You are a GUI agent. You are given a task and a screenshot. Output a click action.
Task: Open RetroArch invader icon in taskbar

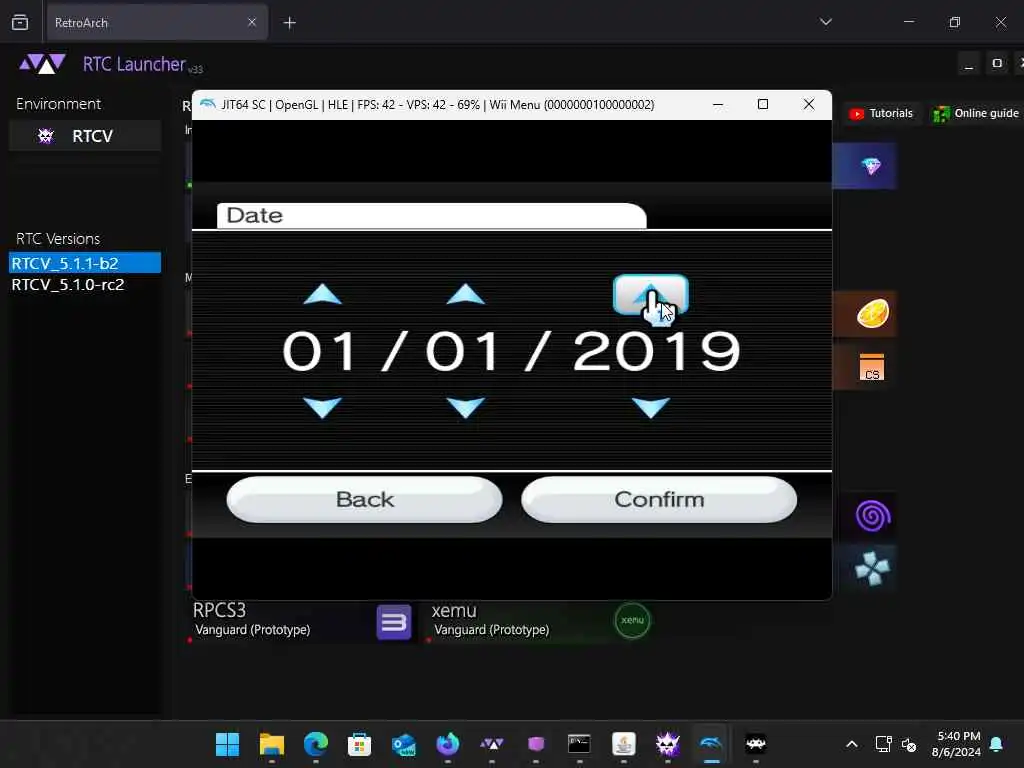click(x=756, y=744)
